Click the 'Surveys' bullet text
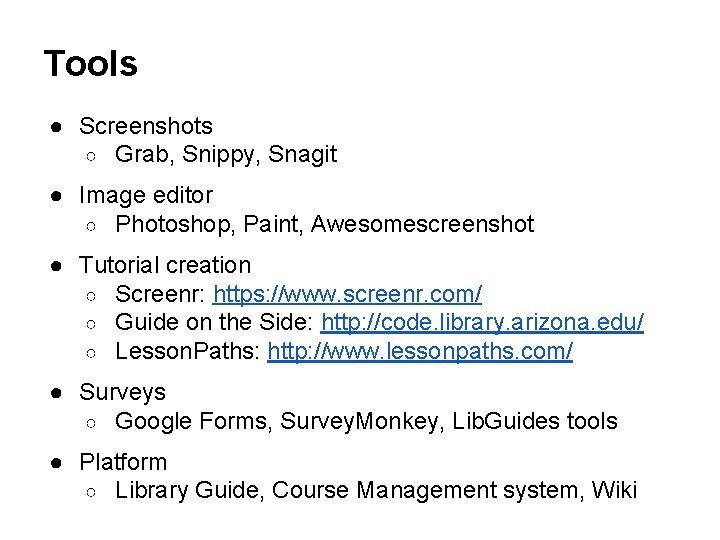The height and width of the screenshot is (540, 720). 122,393
